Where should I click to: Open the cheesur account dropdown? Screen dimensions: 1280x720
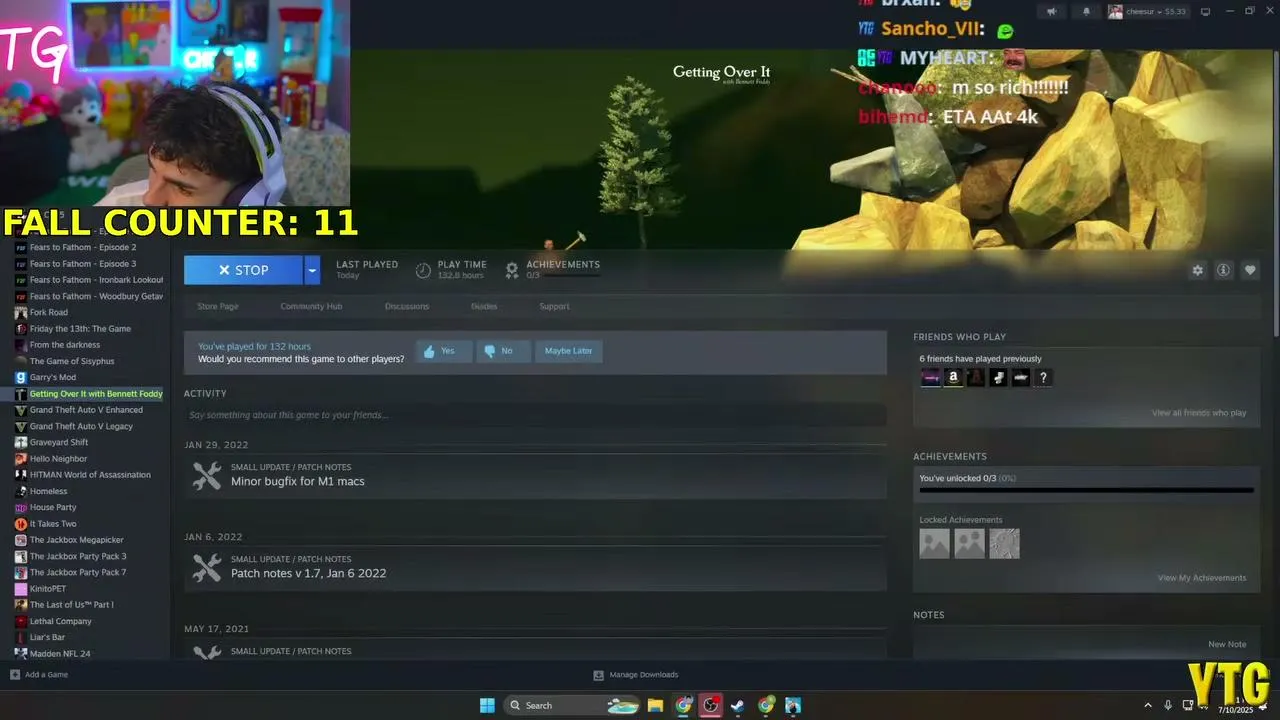point(1146,11)
